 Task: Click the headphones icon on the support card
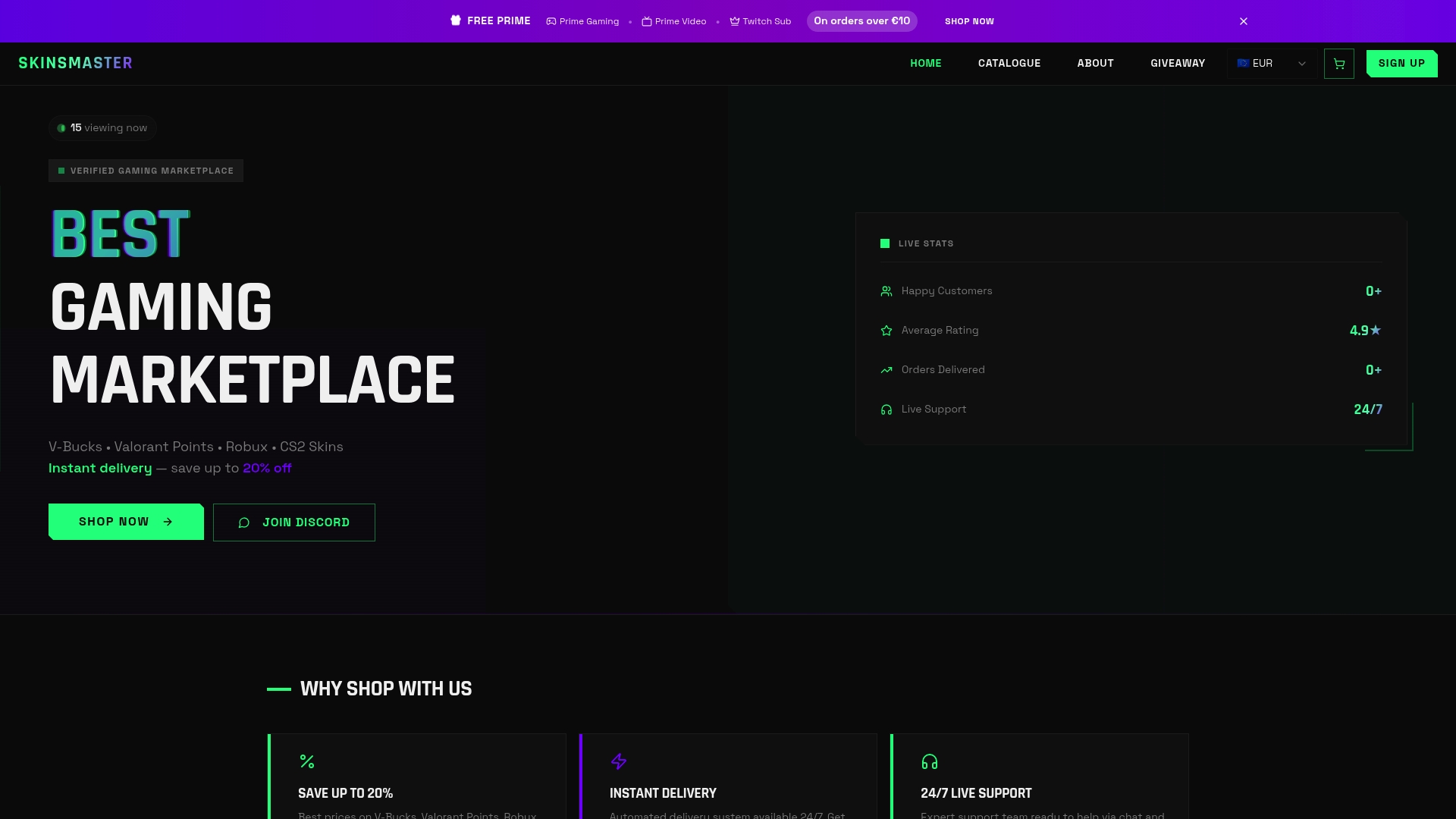(930, 761)
